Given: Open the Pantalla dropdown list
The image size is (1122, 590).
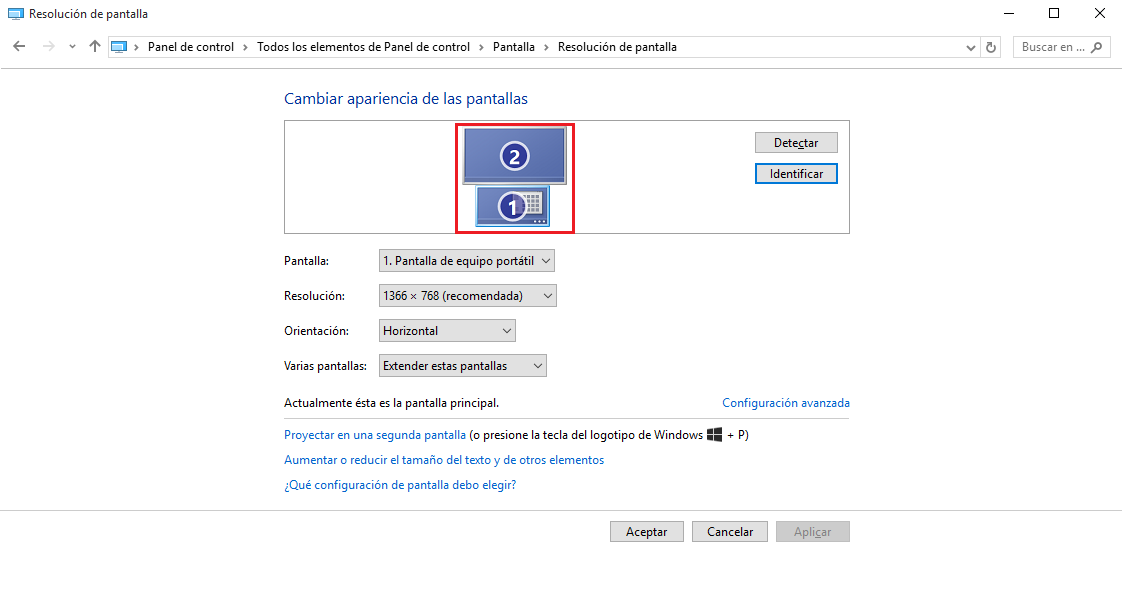Looking at the screenshot, I should [x=467, y=261].
